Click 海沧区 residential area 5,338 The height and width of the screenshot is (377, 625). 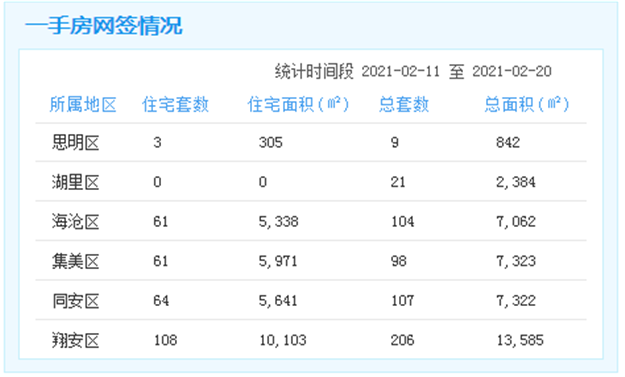[279, 222]
